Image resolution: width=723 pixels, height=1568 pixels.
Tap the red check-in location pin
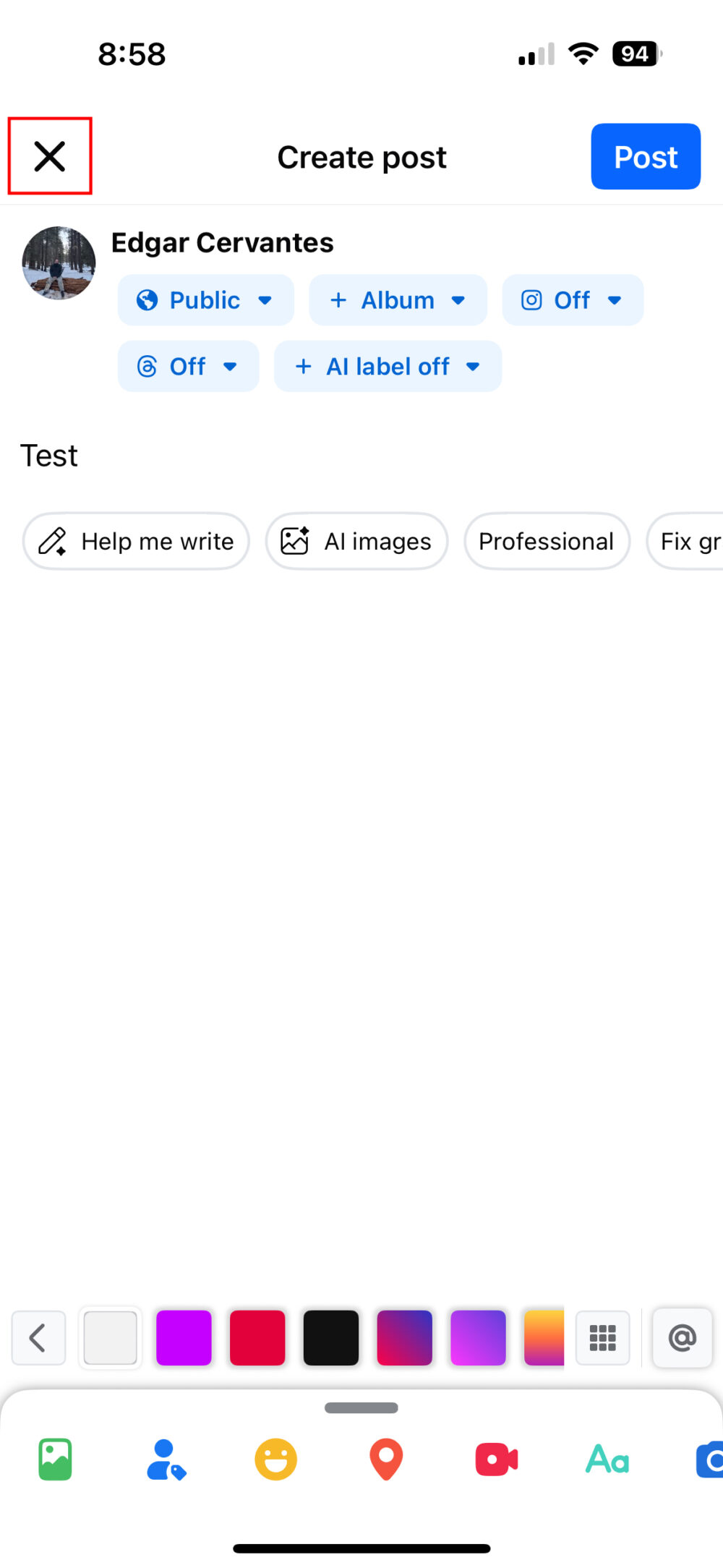(386, 1459)
